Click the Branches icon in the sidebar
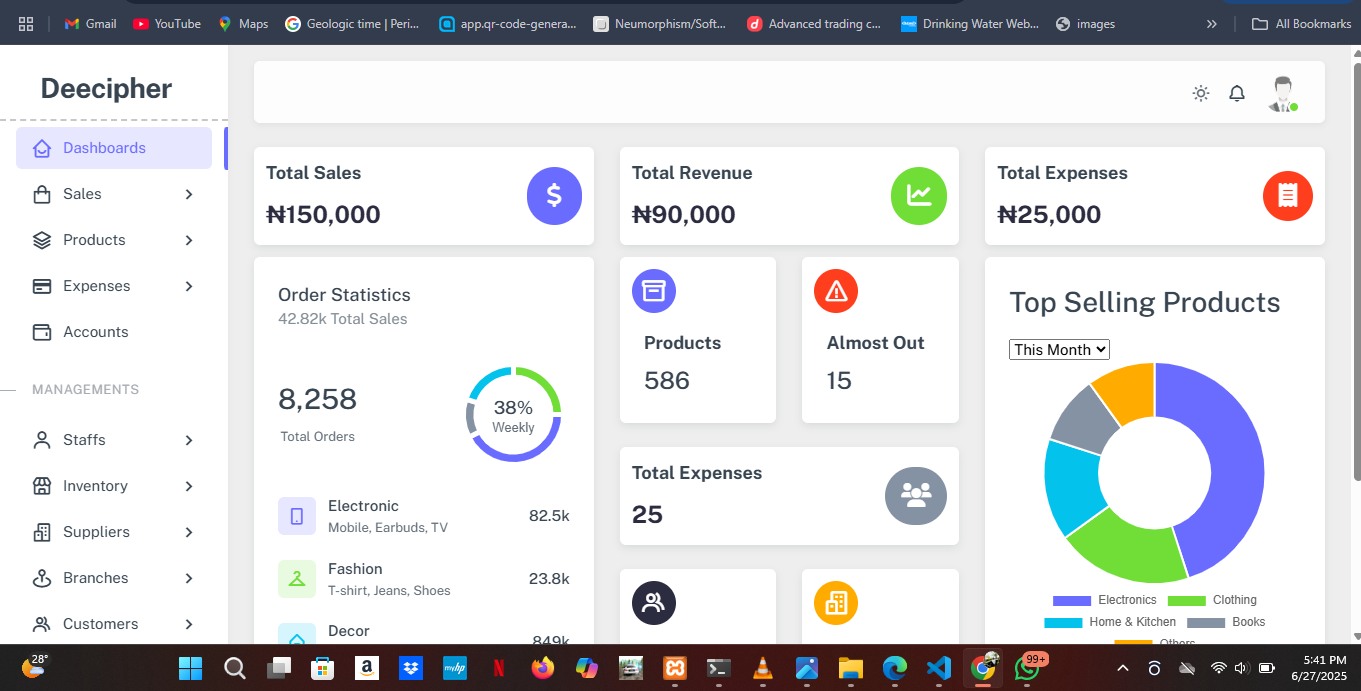Viewport: 1361px width, 691px height. tap(40, 578)
